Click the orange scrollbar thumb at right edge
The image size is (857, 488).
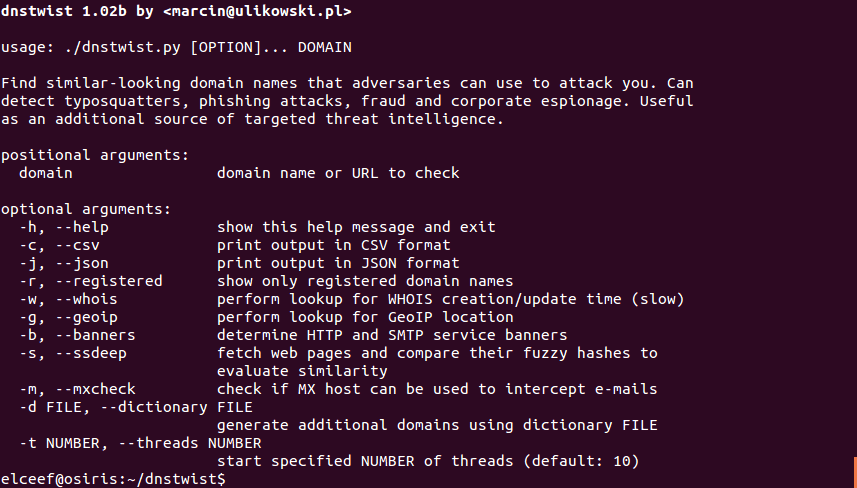point(853,472)
